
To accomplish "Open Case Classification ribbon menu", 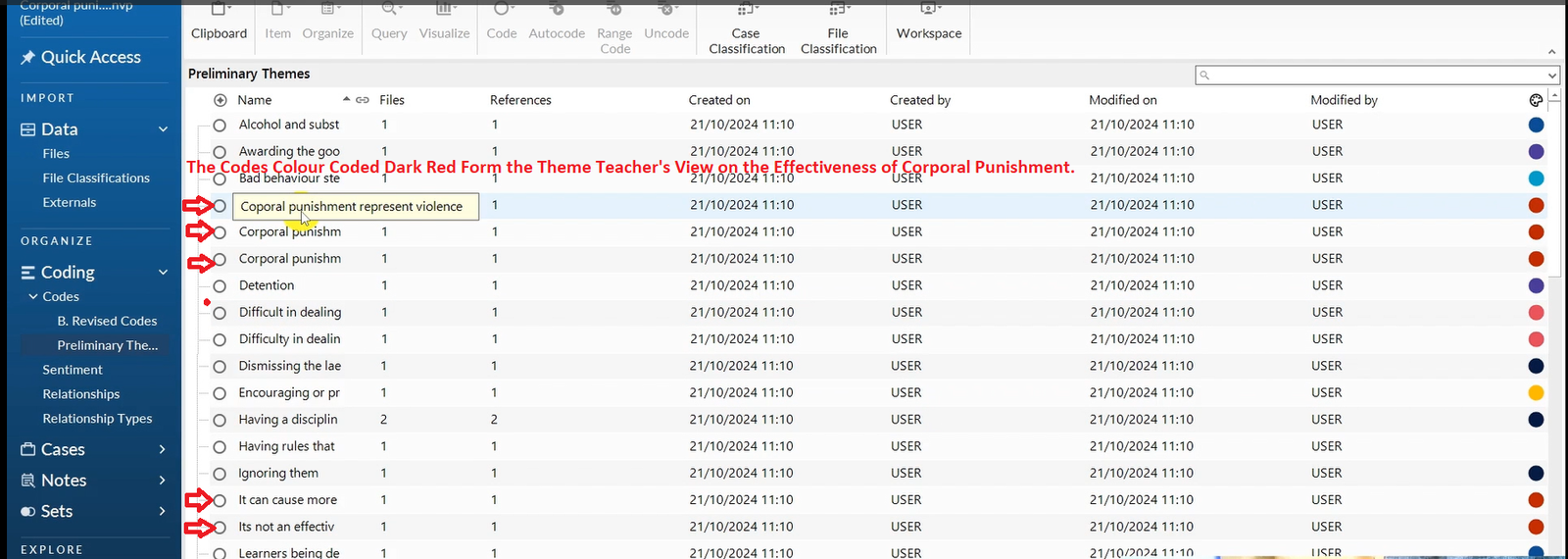I will pos(747,29).
